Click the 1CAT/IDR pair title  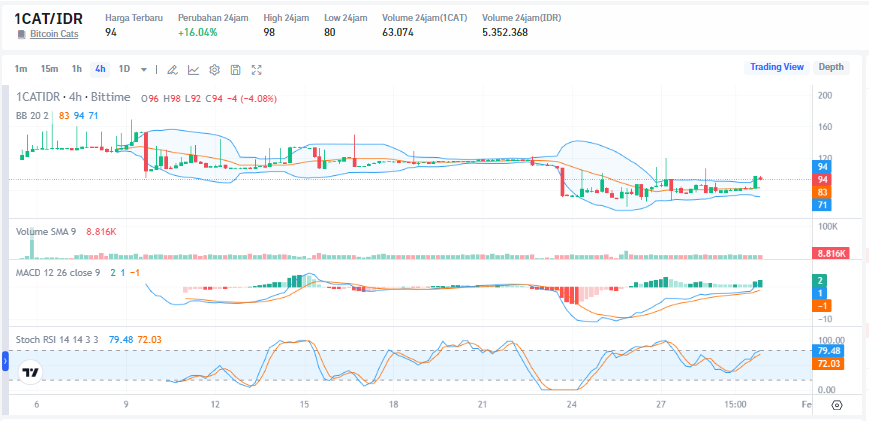(49, 18)
